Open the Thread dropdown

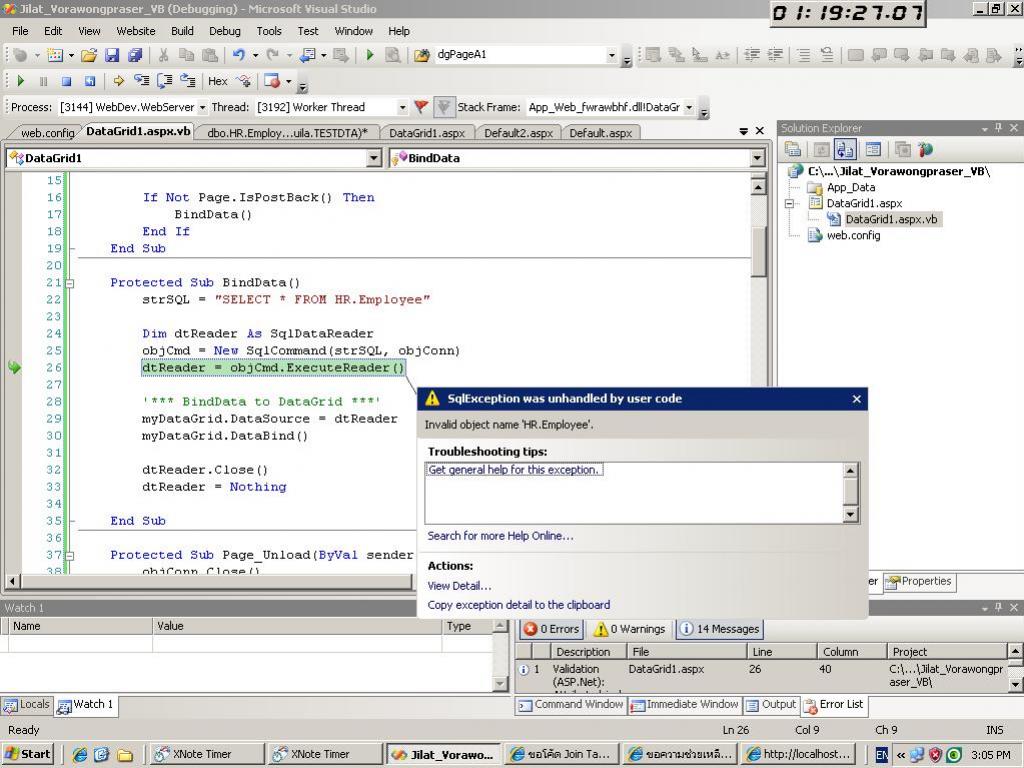tap(402, 107)
